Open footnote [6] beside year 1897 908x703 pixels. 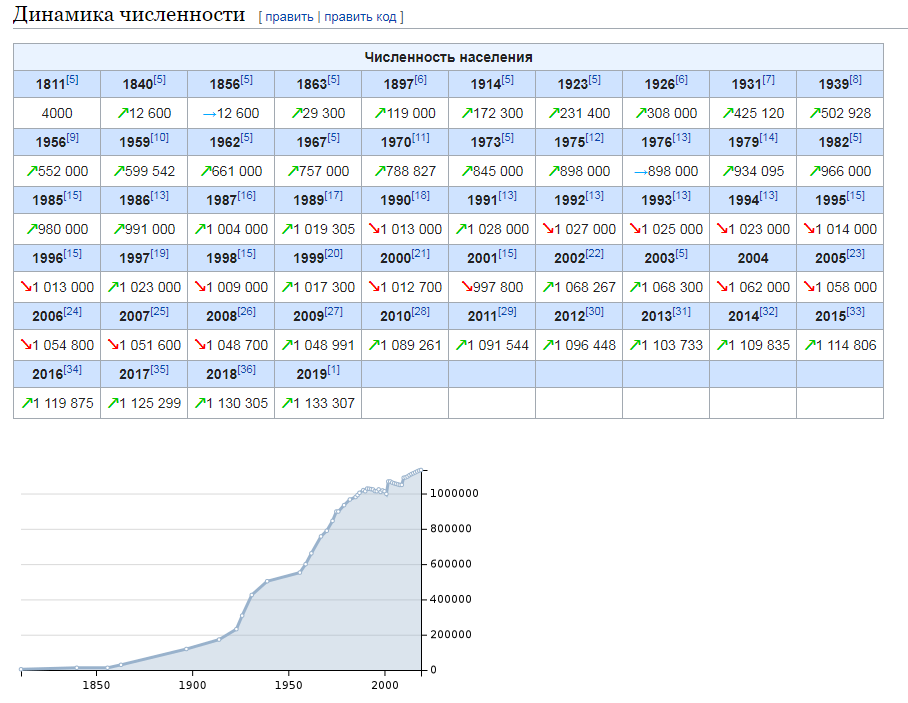point(420,80)
